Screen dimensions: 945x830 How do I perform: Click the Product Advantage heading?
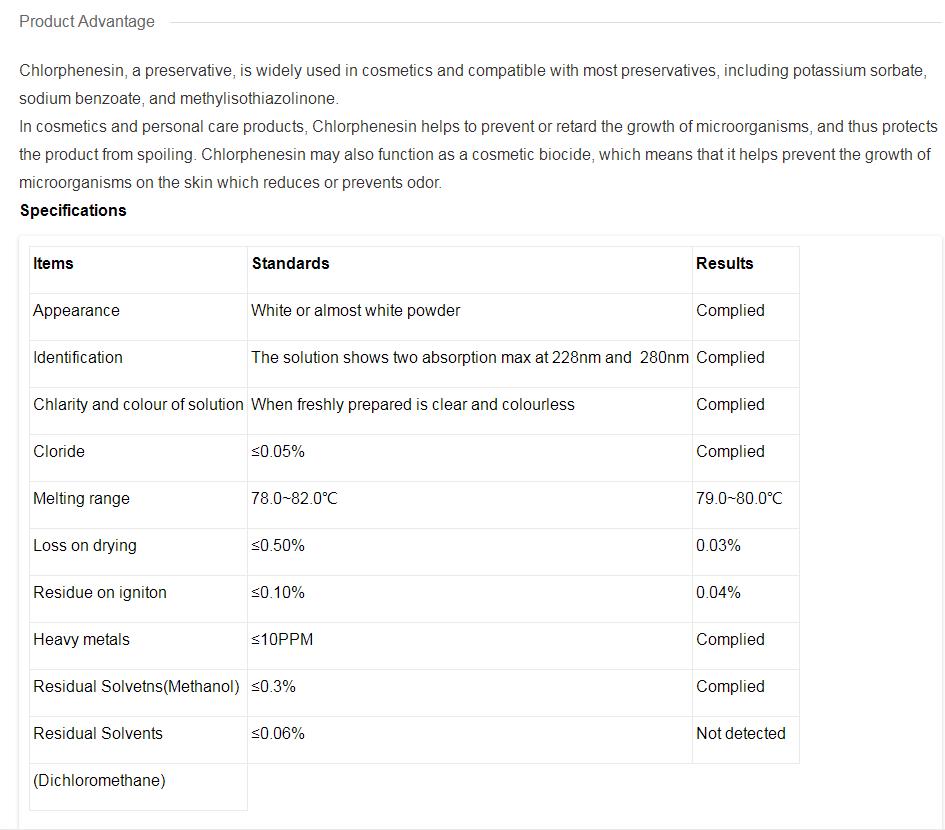(x=87, y=22)
